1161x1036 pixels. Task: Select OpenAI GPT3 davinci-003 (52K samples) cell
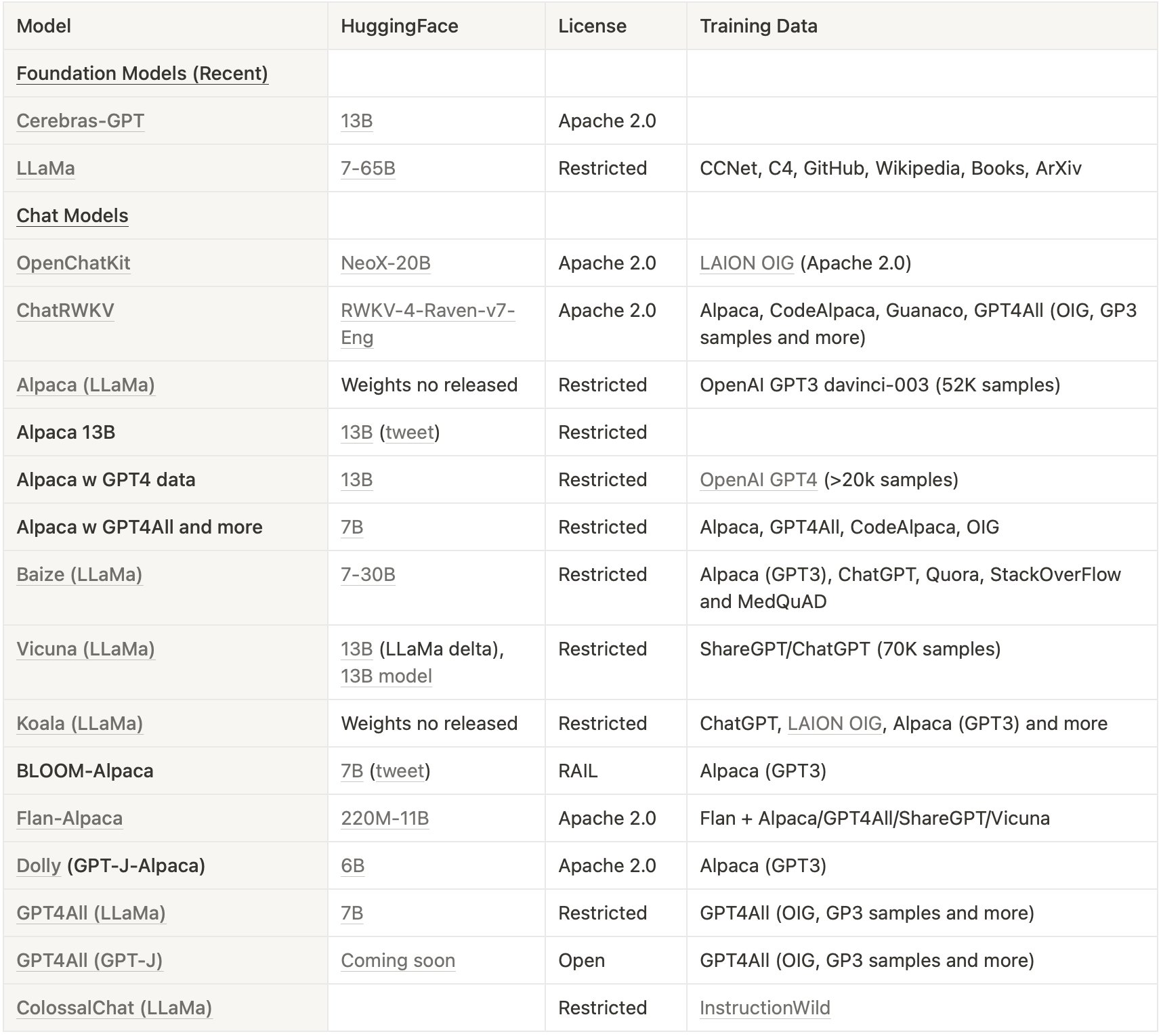pos(922,385)
